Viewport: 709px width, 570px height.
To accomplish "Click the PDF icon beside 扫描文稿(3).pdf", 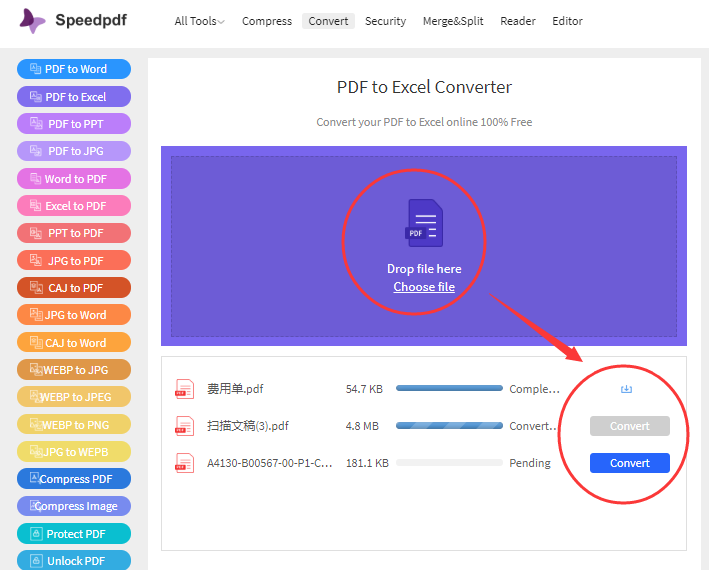I will [x=184, y=426].
